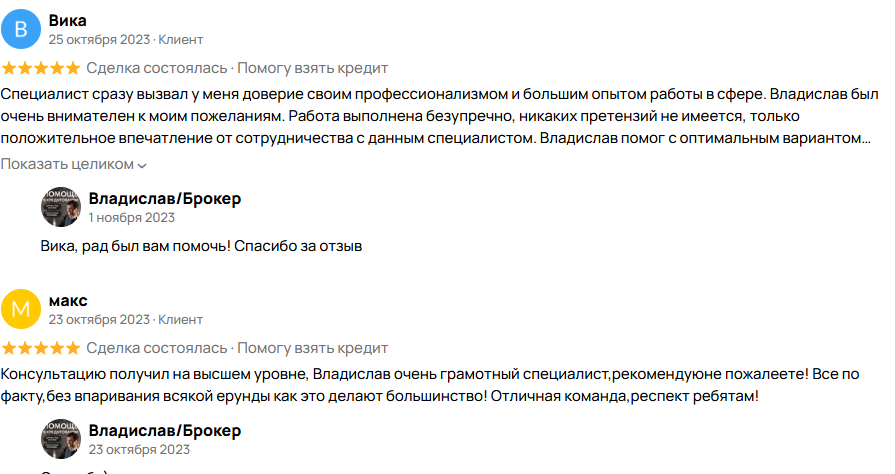895x474 pixels.
Task: Open Владислав/Брокер name dated 1 ноября 2023
Action: pyautogui.click(x=164, y=198)
